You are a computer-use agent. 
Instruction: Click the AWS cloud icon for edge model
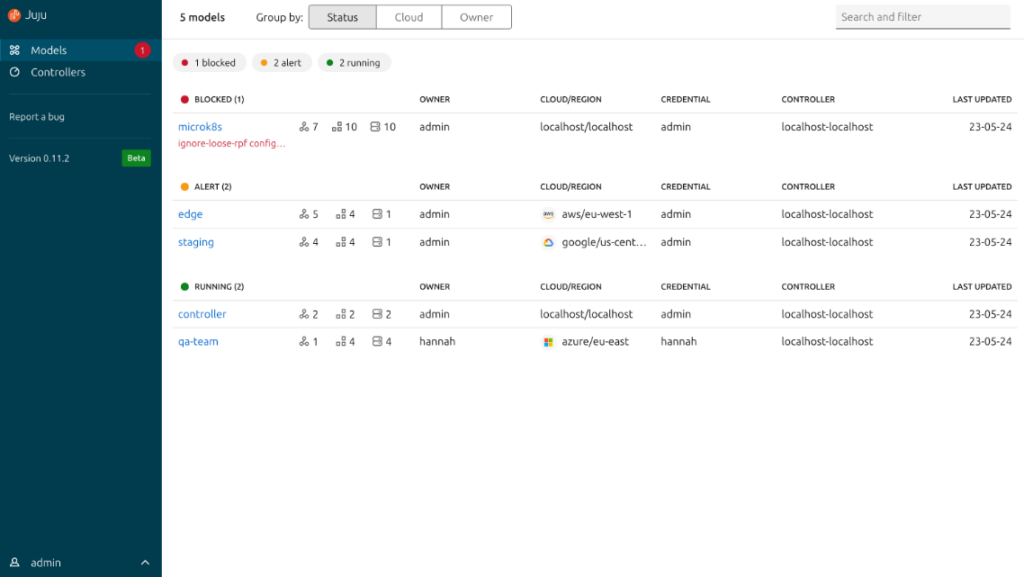tap(547, 214)
